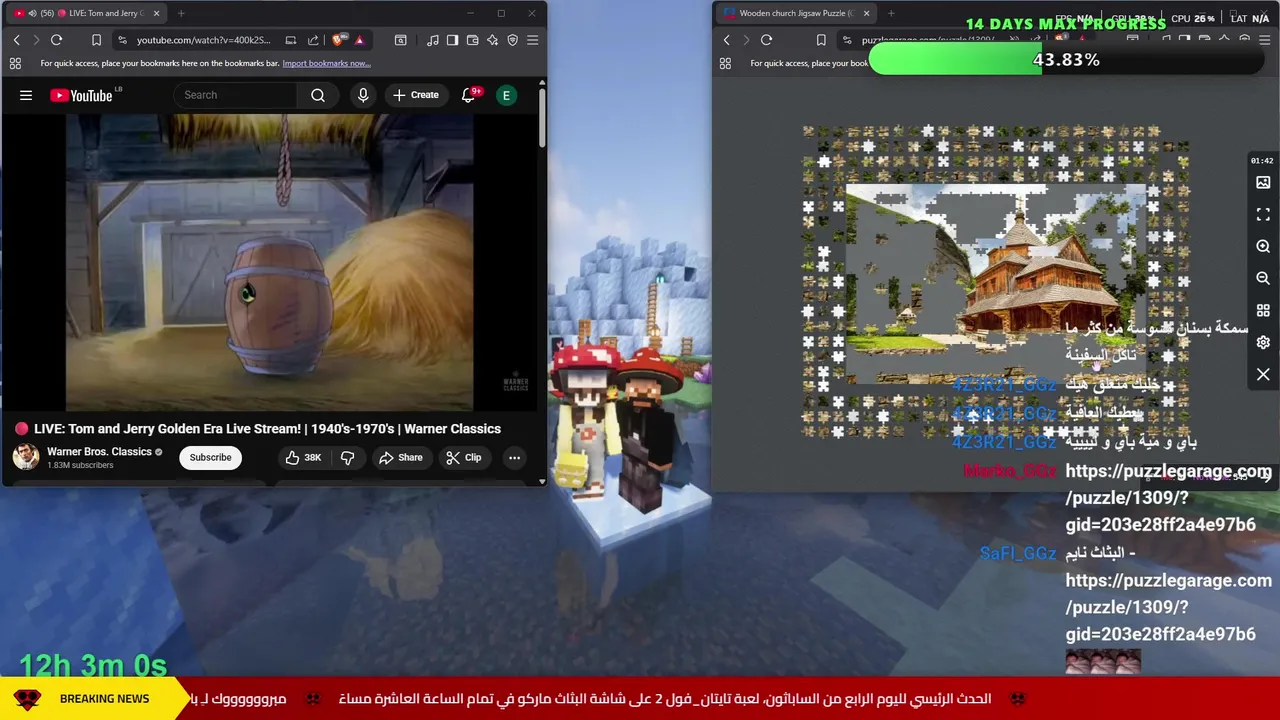This screenshot has height=720, width=1280.
Task: Open Warner Bros. Classics channel avatar
Action: click(26, 457)
